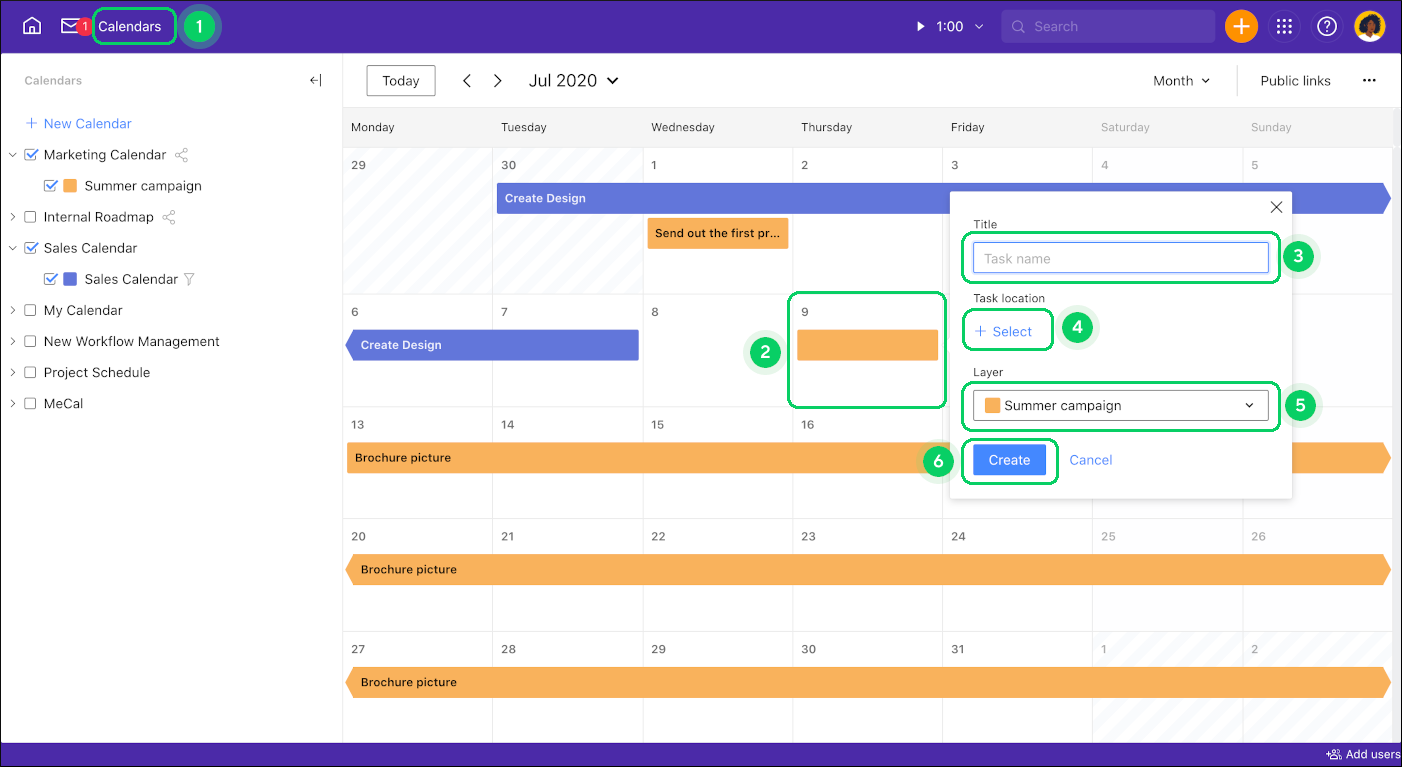
Task: Open the Month view dropdown
Action: pos(1181,80)
